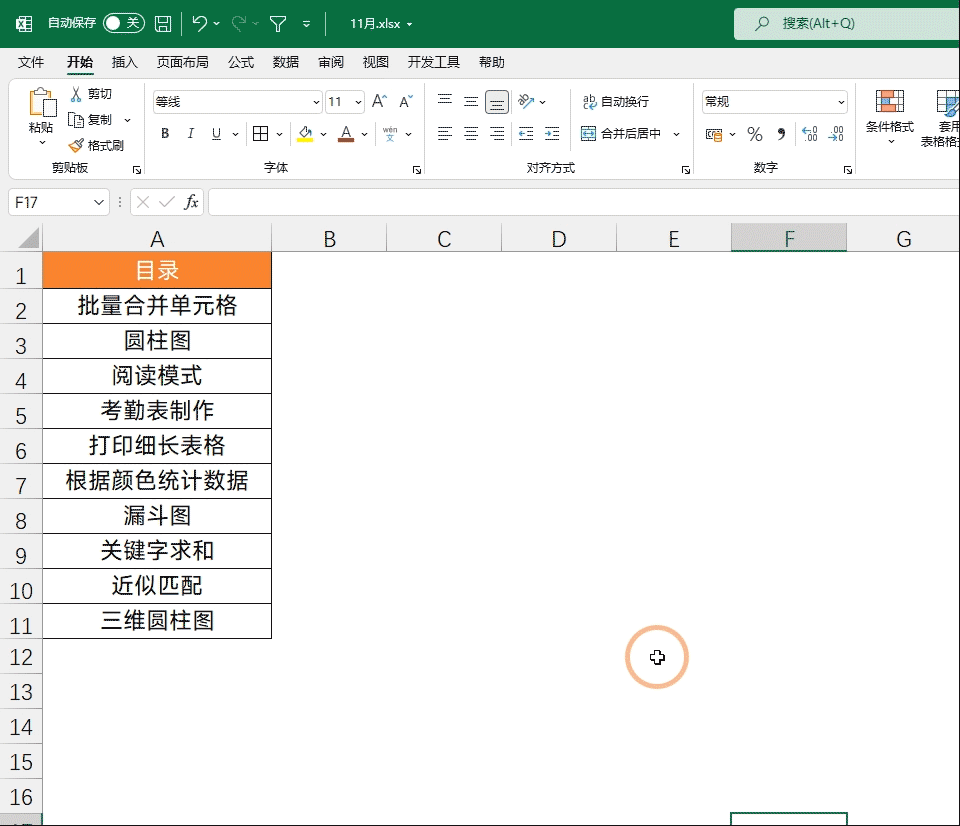Click the insert function fx icon
This screenshot has height=826, width=960.
[191, 202]
